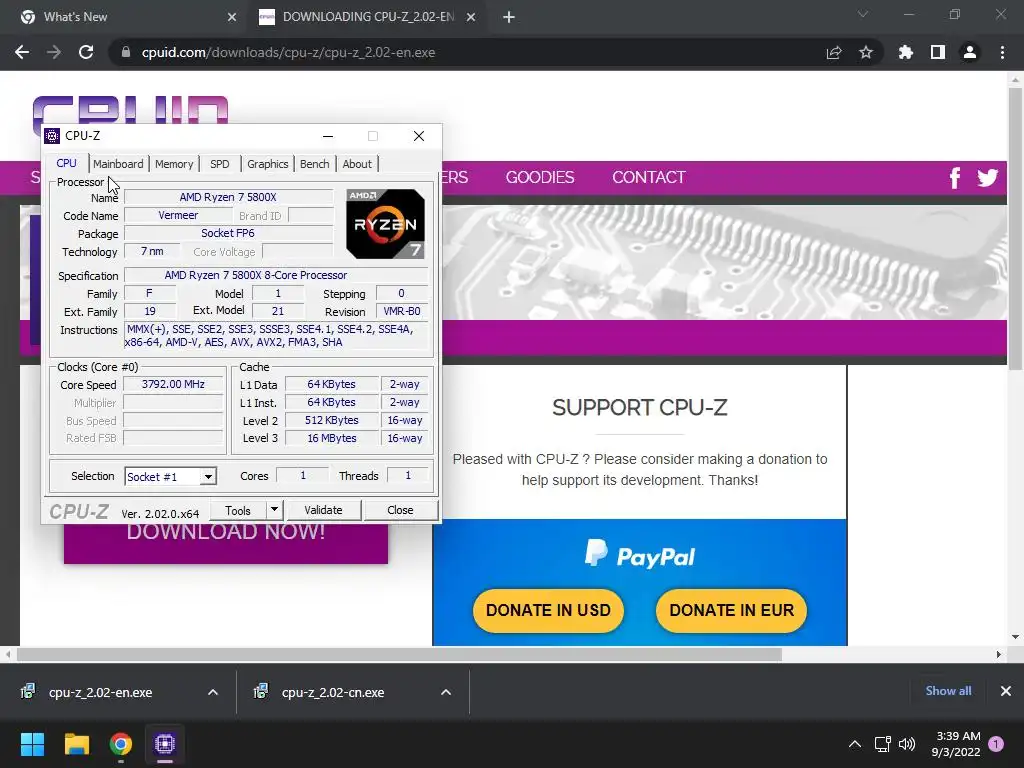Open the Tools dropdown arrow in CPU-Z
1024x768 pixels.
tap(274, 510)
